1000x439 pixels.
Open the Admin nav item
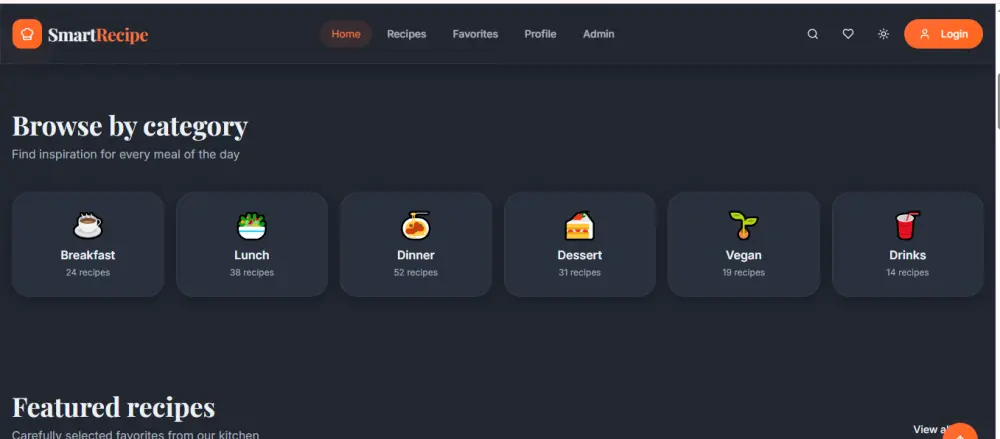tap(598, 34)
